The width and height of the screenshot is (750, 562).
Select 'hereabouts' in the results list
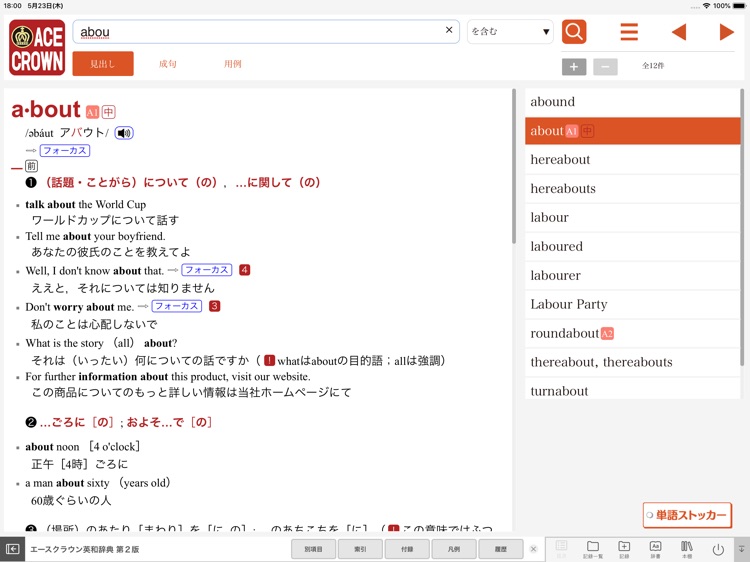tap(632, 188)
